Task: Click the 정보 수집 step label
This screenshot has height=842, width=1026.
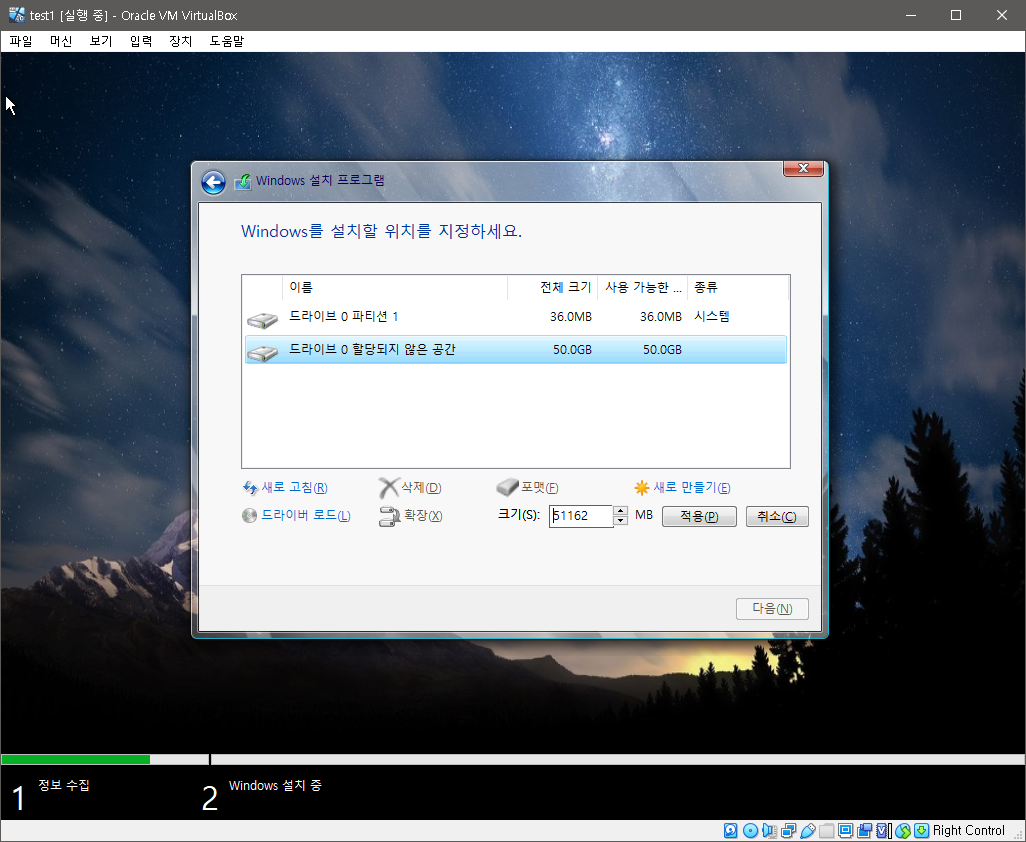Action: click(63, 785)
